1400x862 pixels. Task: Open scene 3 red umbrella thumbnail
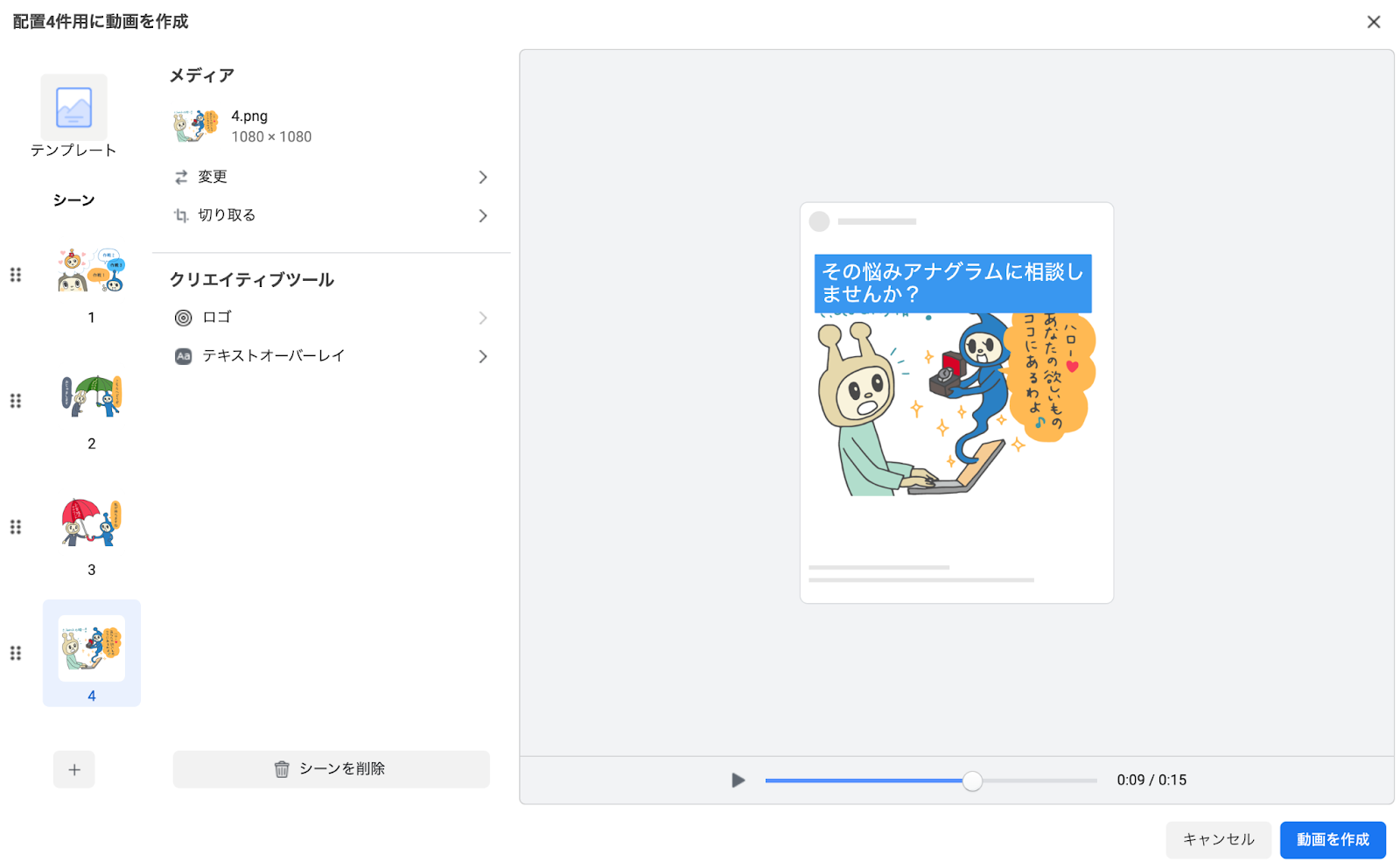click(x=92, y=522)
